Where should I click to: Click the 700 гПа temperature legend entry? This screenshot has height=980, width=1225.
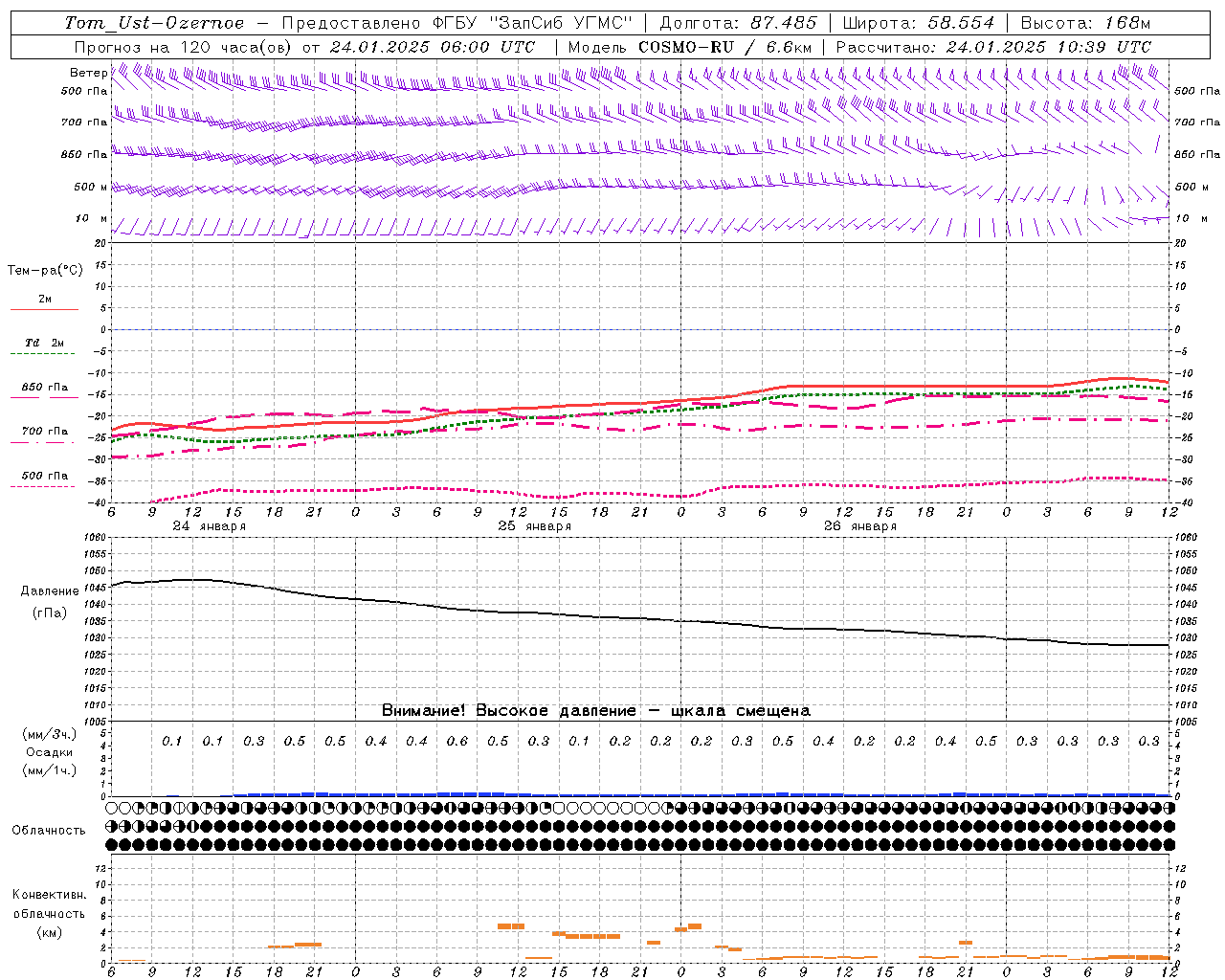click(x=44, y=431)
